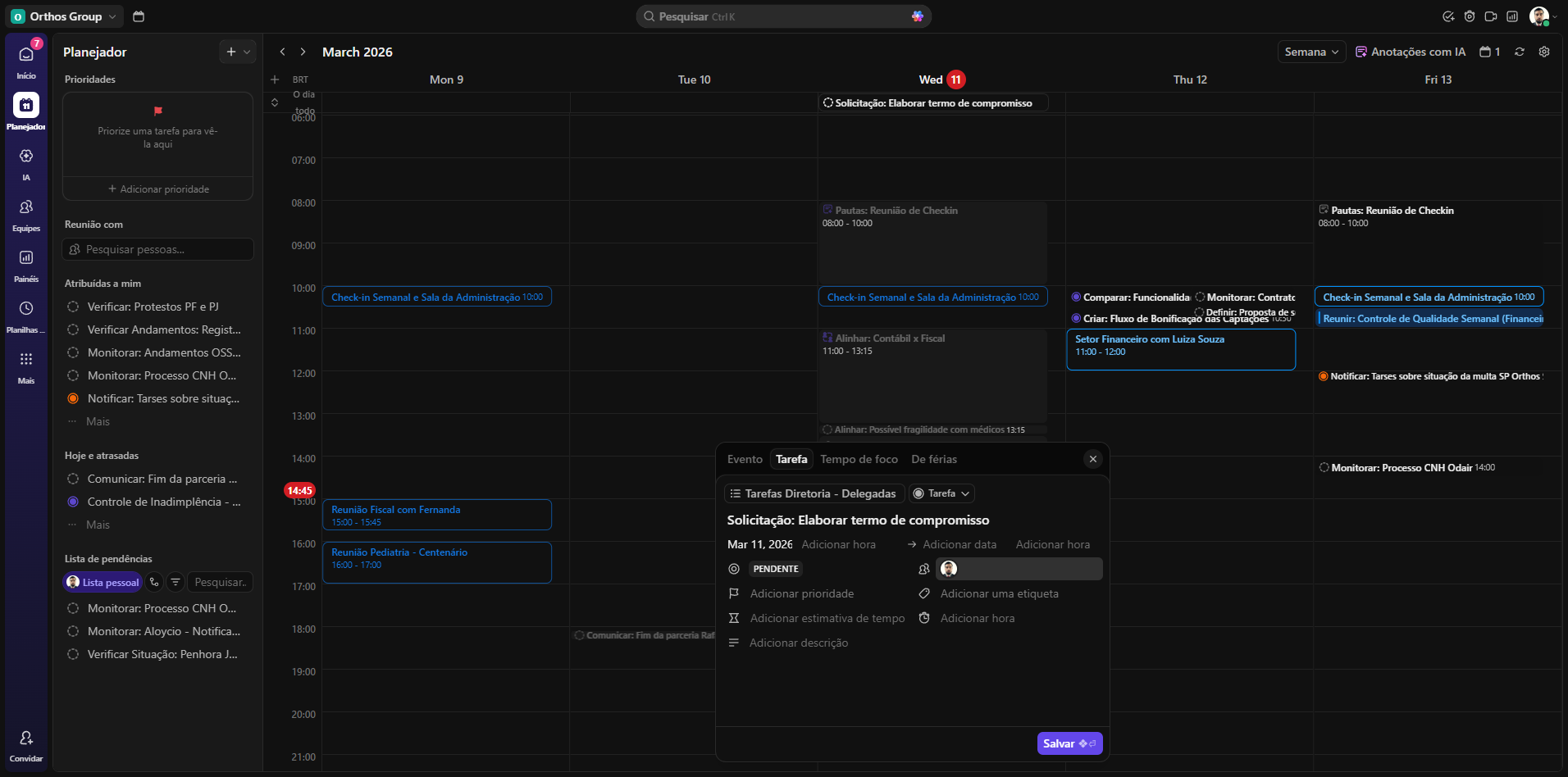Click the calendar sync refresh icon
The height and width of the screenshot is (777, 1568).
click(x=1520, y=52)
